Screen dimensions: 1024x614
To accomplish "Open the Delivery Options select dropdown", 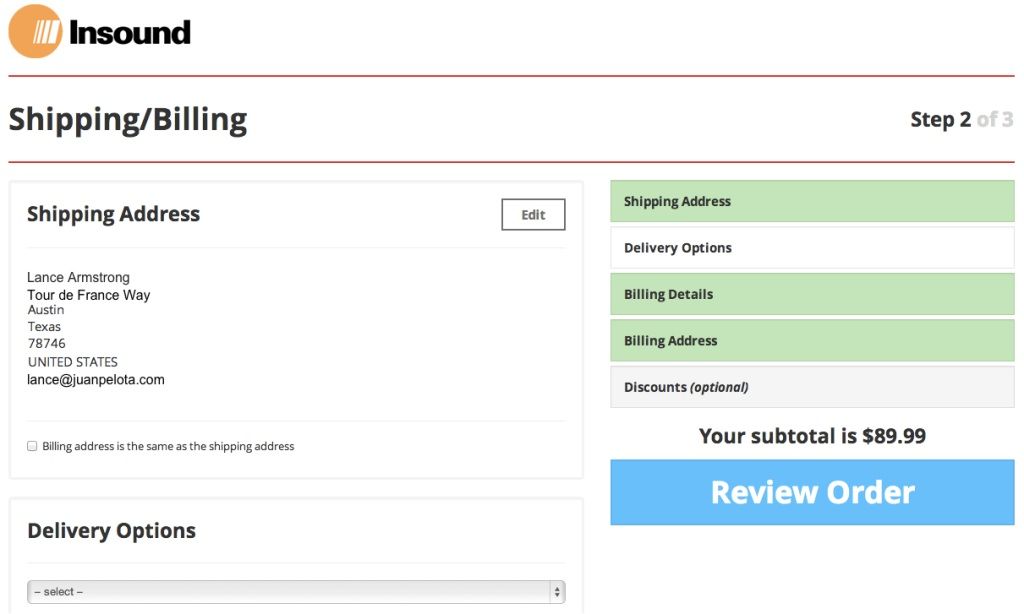I will coord(296,592).
